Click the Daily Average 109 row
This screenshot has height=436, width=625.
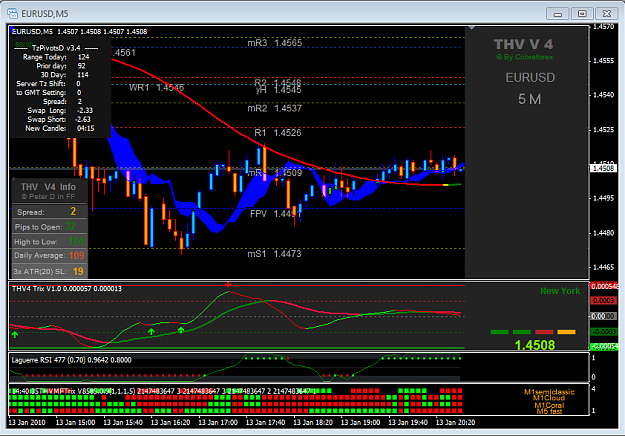coord(49,255)
